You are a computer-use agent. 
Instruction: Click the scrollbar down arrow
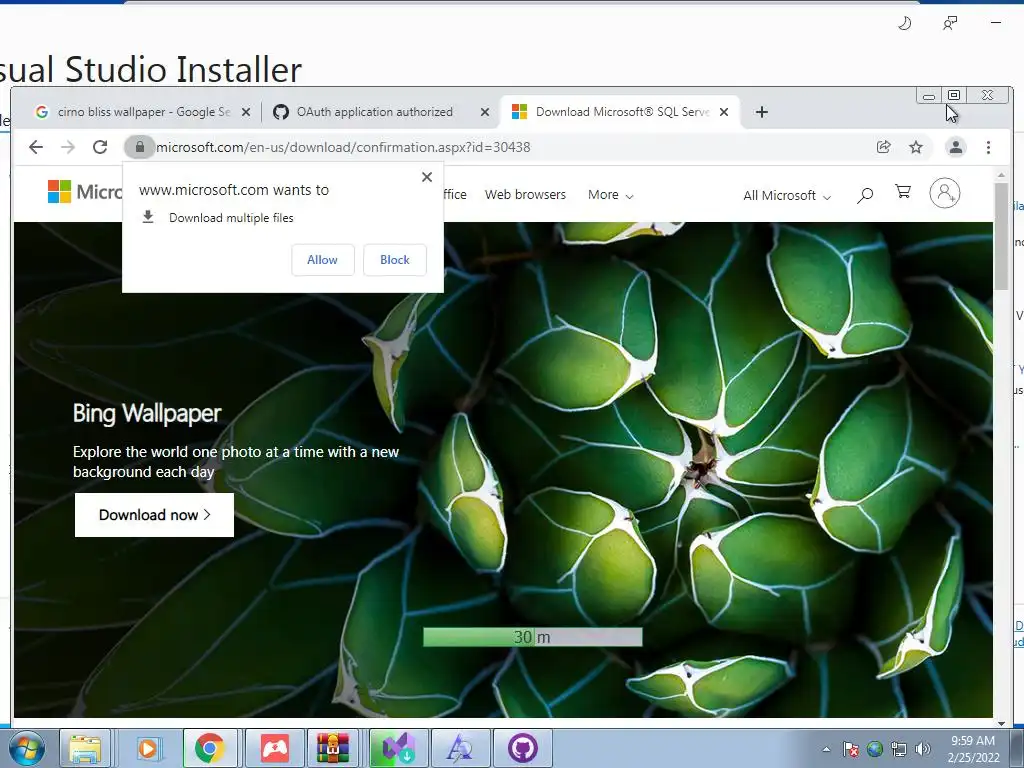tap(1001, 723)
